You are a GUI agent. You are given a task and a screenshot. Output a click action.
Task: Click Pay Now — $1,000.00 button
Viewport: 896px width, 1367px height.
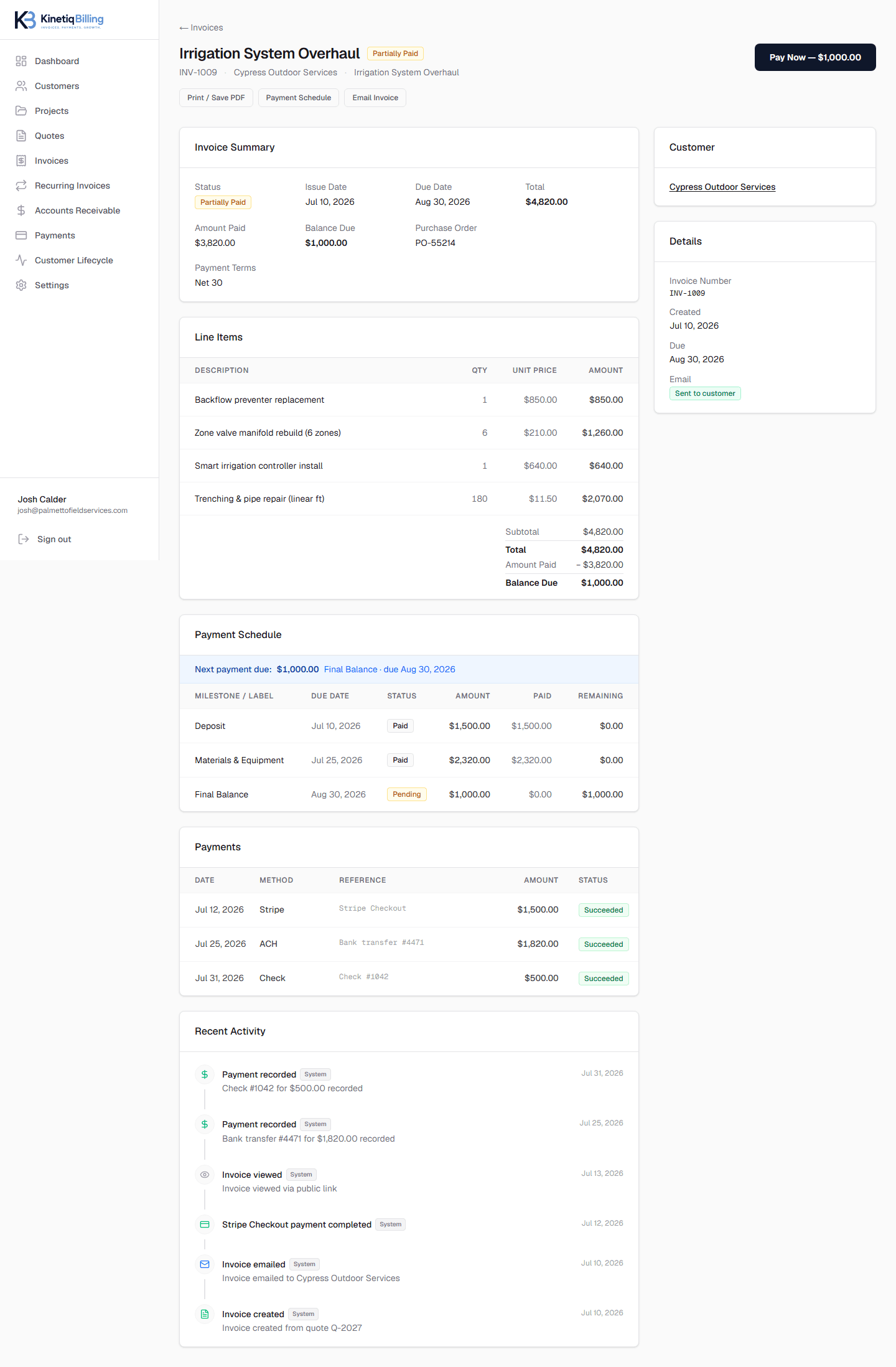pos(815,57)
